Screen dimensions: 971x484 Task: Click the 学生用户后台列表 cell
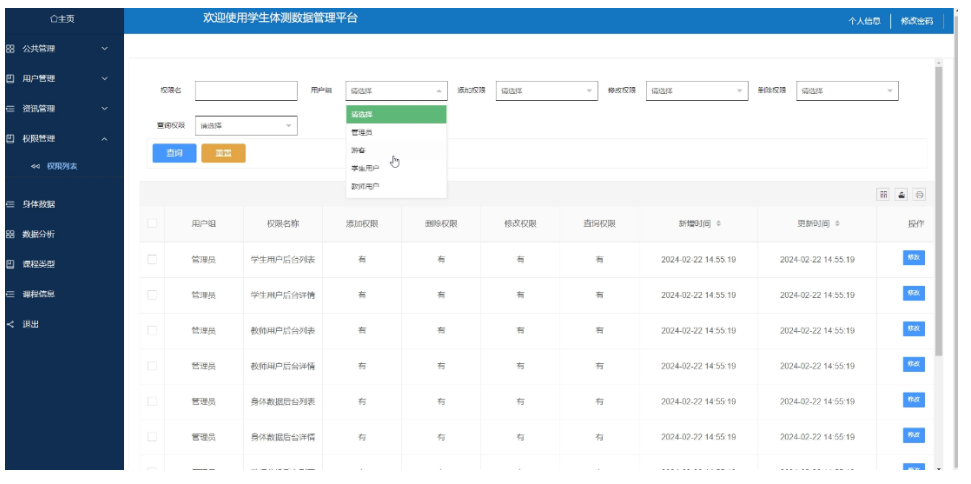point(283,260)
